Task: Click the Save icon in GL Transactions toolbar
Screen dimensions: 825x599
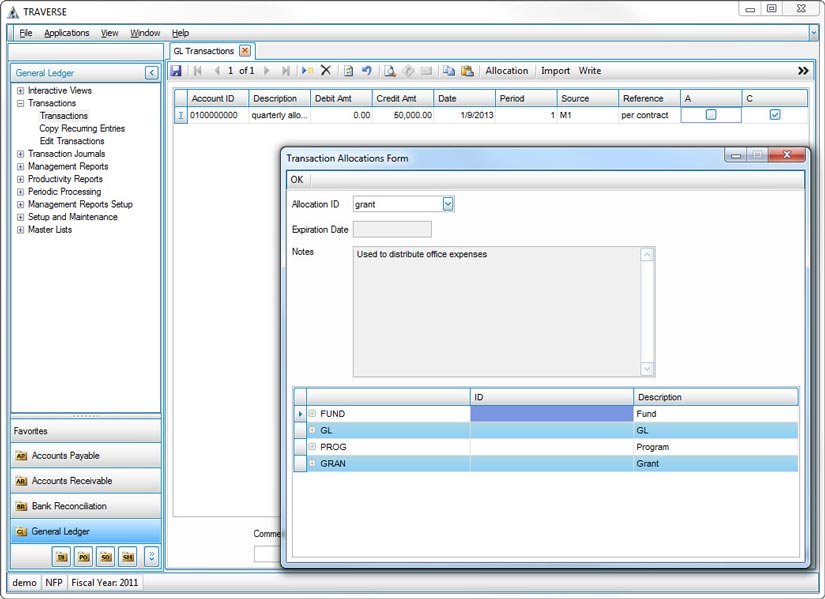Action: 176,71
